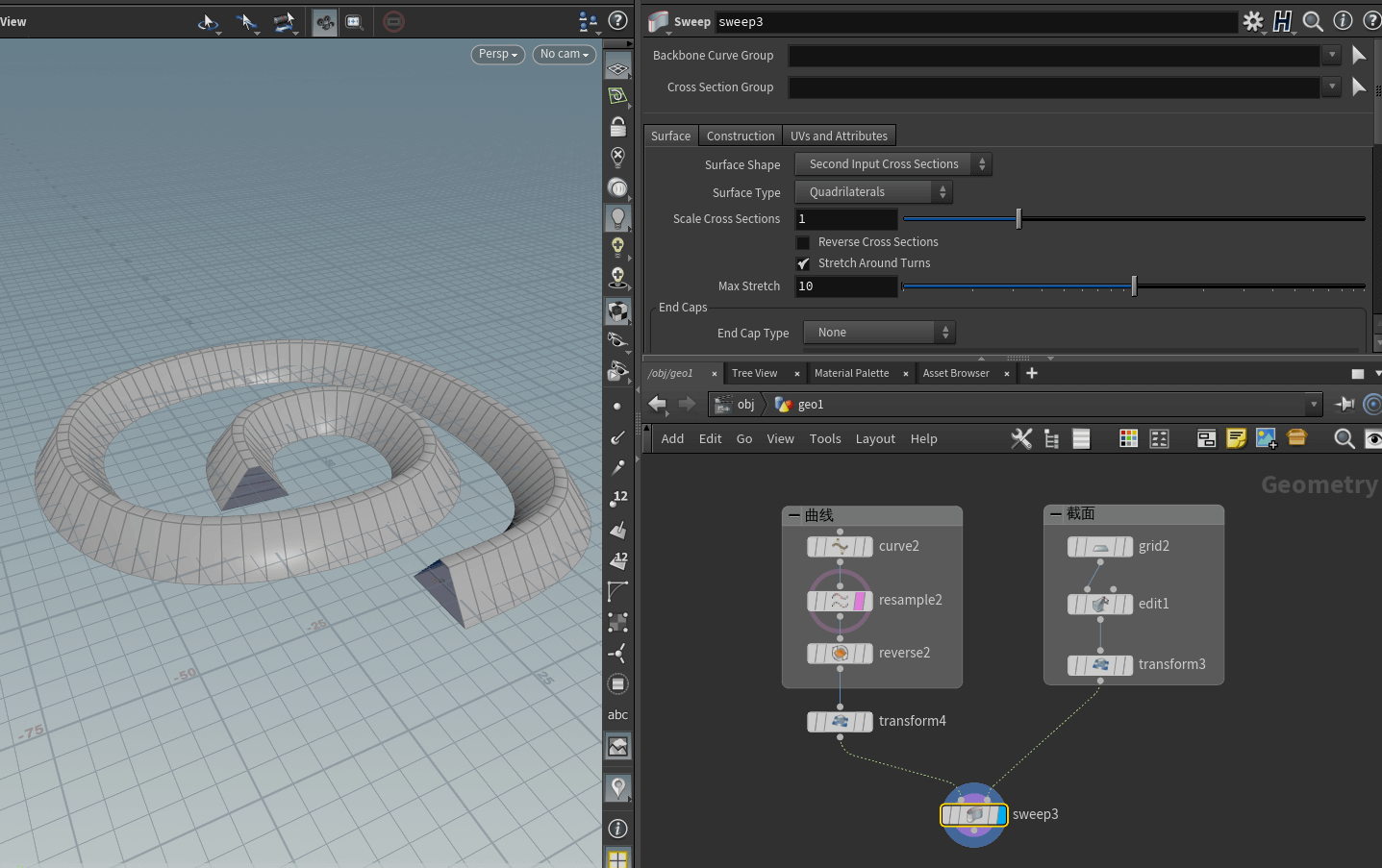Open the End Cap Type dropdown
Image resolution: width=1382 pixels, height=868 pixels.
click(x=878, y=333)
